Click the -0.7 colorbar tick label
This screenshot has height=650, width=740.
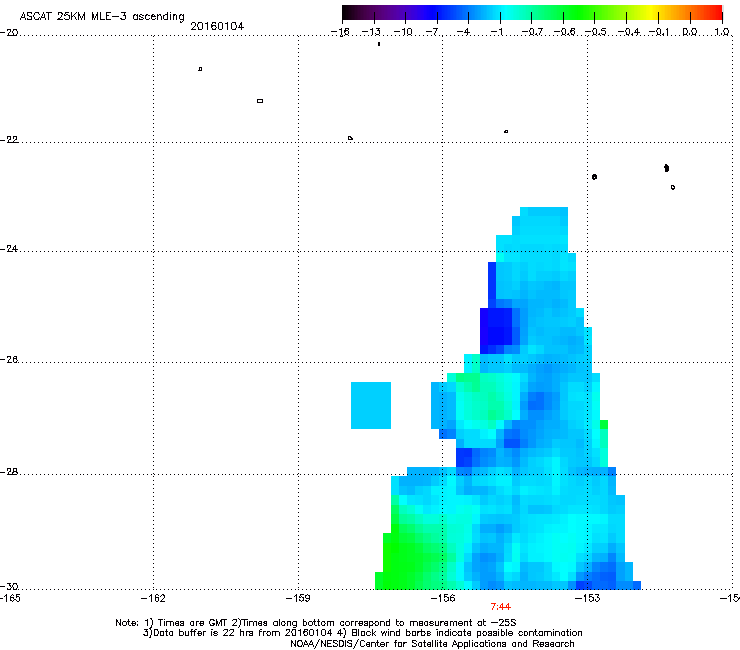(x=532, y=32)
